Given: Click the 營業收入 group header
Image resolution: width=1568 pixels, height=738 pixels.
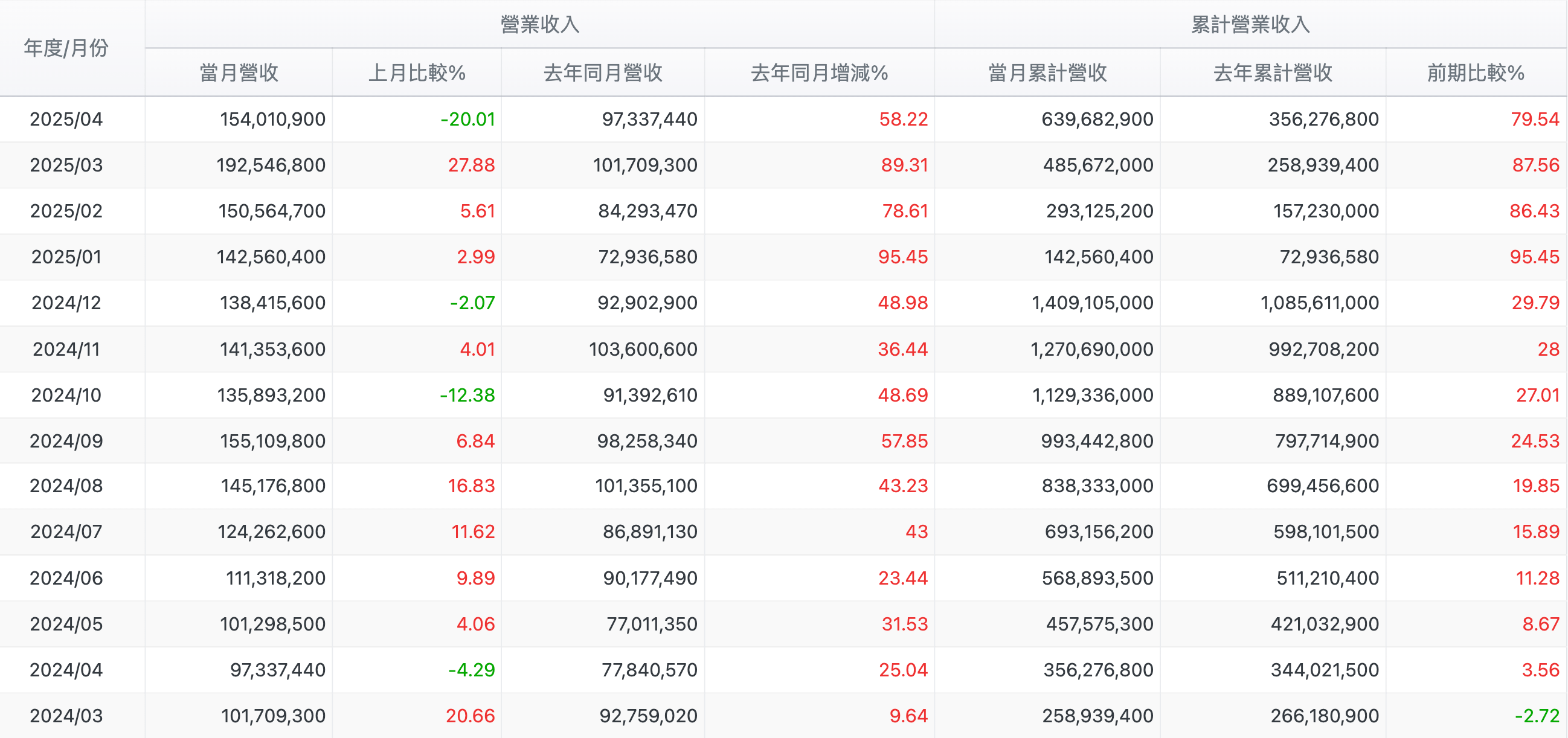Looking at the screenshot, I should (x=539, y=24).
